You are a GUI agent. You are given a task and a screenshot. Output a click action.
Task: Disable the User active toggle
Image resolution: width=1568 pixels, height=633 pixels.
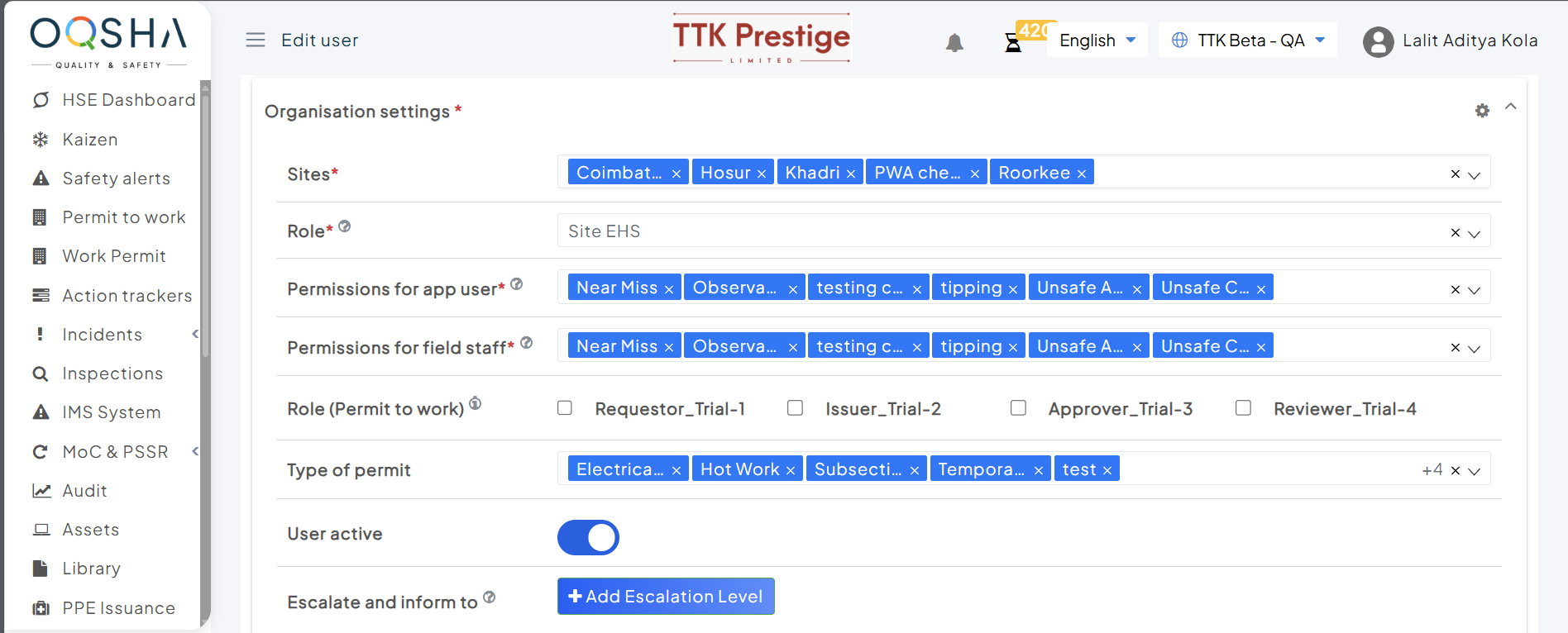click(588, 537)
